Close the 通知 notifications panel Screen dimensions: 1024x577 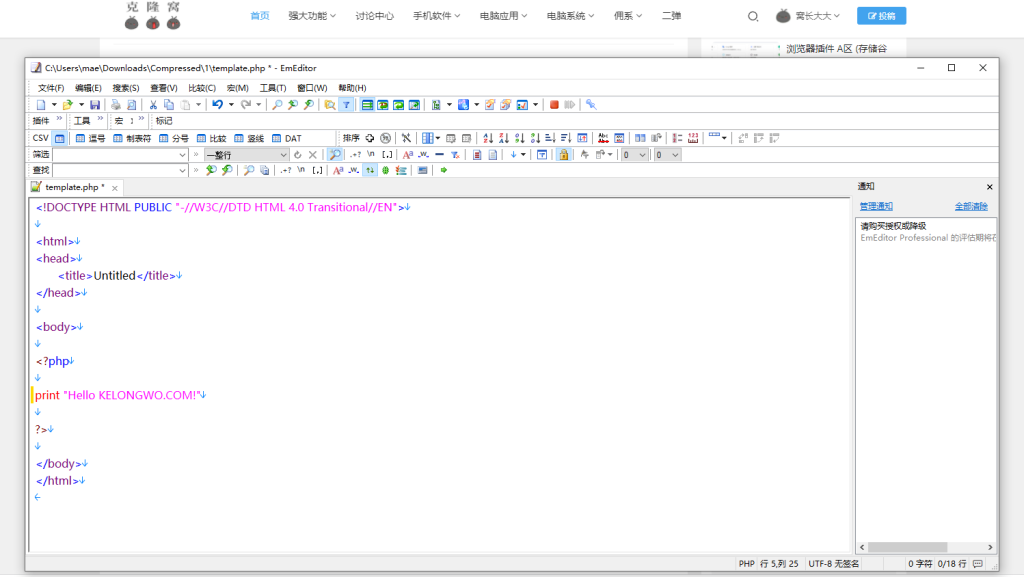tap(989, 187)
